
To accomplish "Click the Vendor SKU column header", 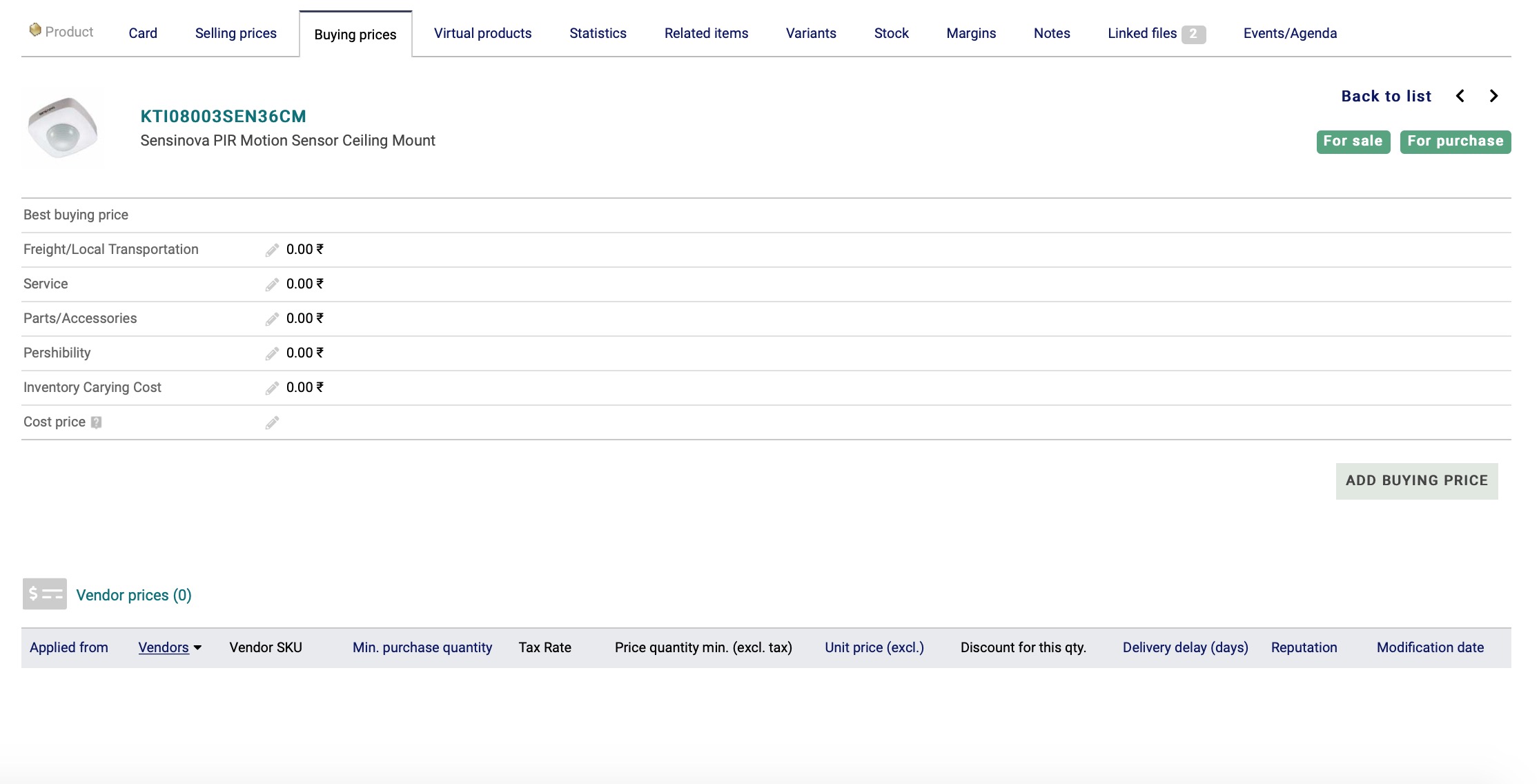I will [266, 647].
